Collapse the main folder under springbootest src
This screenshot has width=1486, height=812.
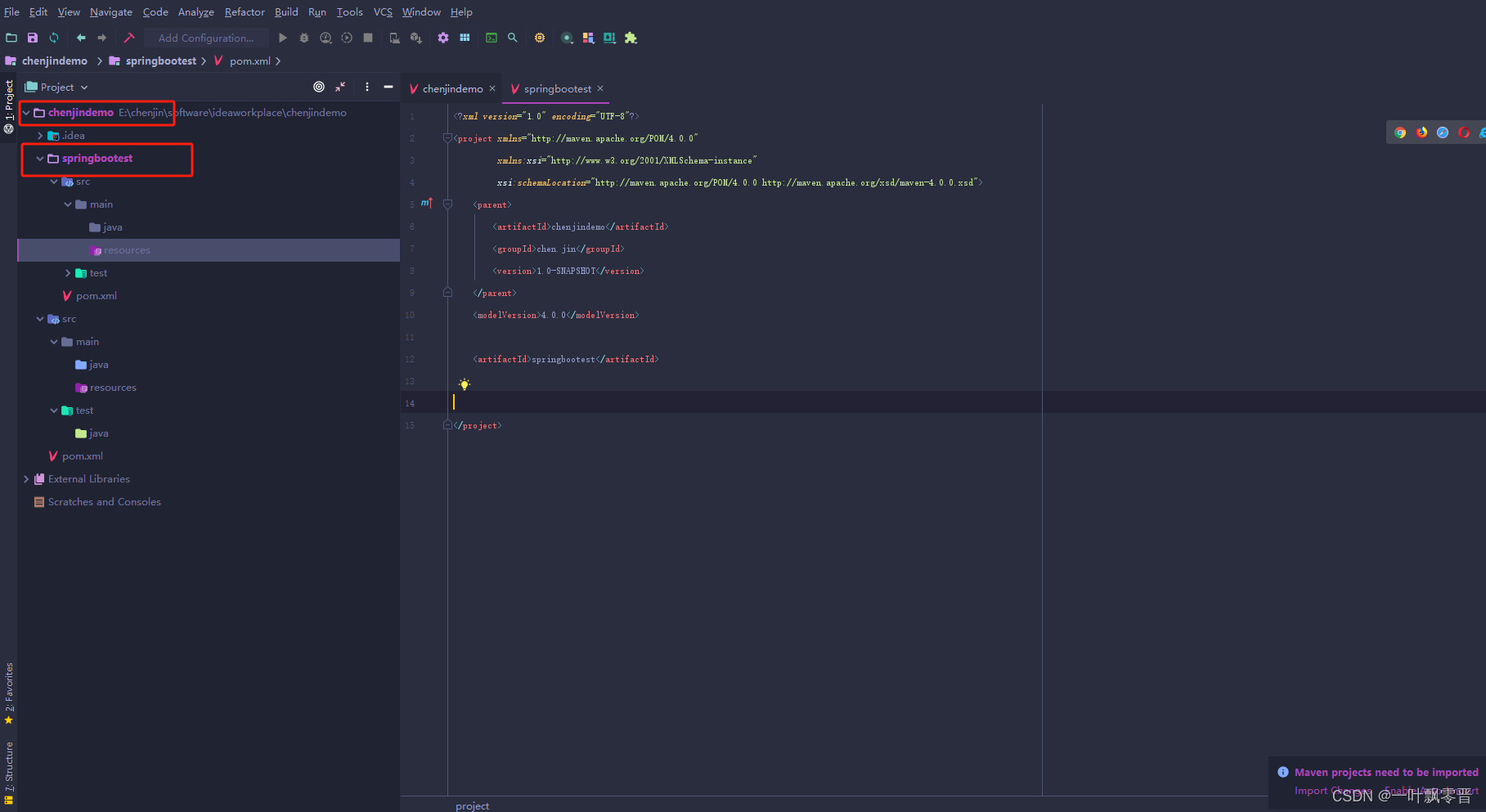(x=68, y=204)
